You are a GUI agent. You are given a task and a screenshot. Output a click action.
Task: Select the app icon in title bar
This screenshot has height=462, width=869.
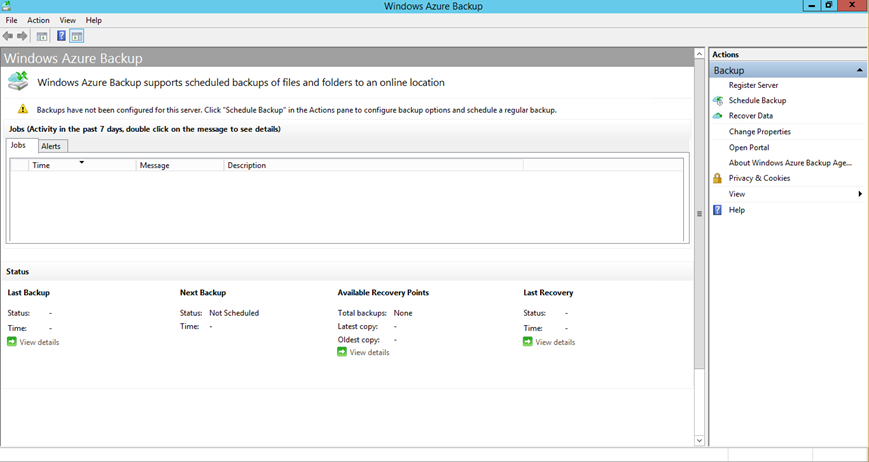tap(7, 6)
